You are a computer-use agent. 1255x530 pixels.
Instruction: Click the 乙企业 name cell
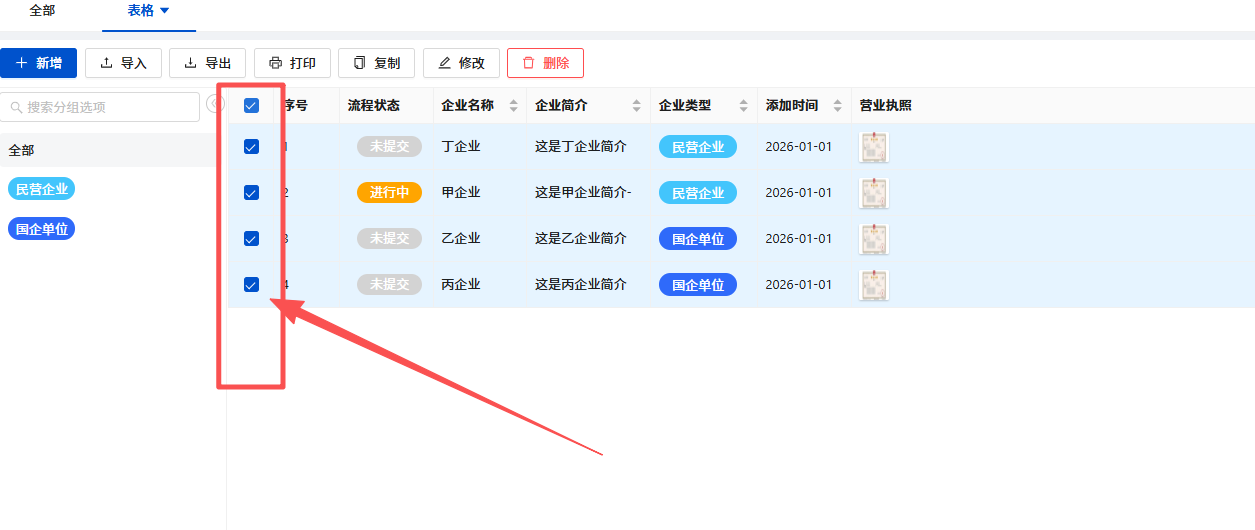(461, 239)
